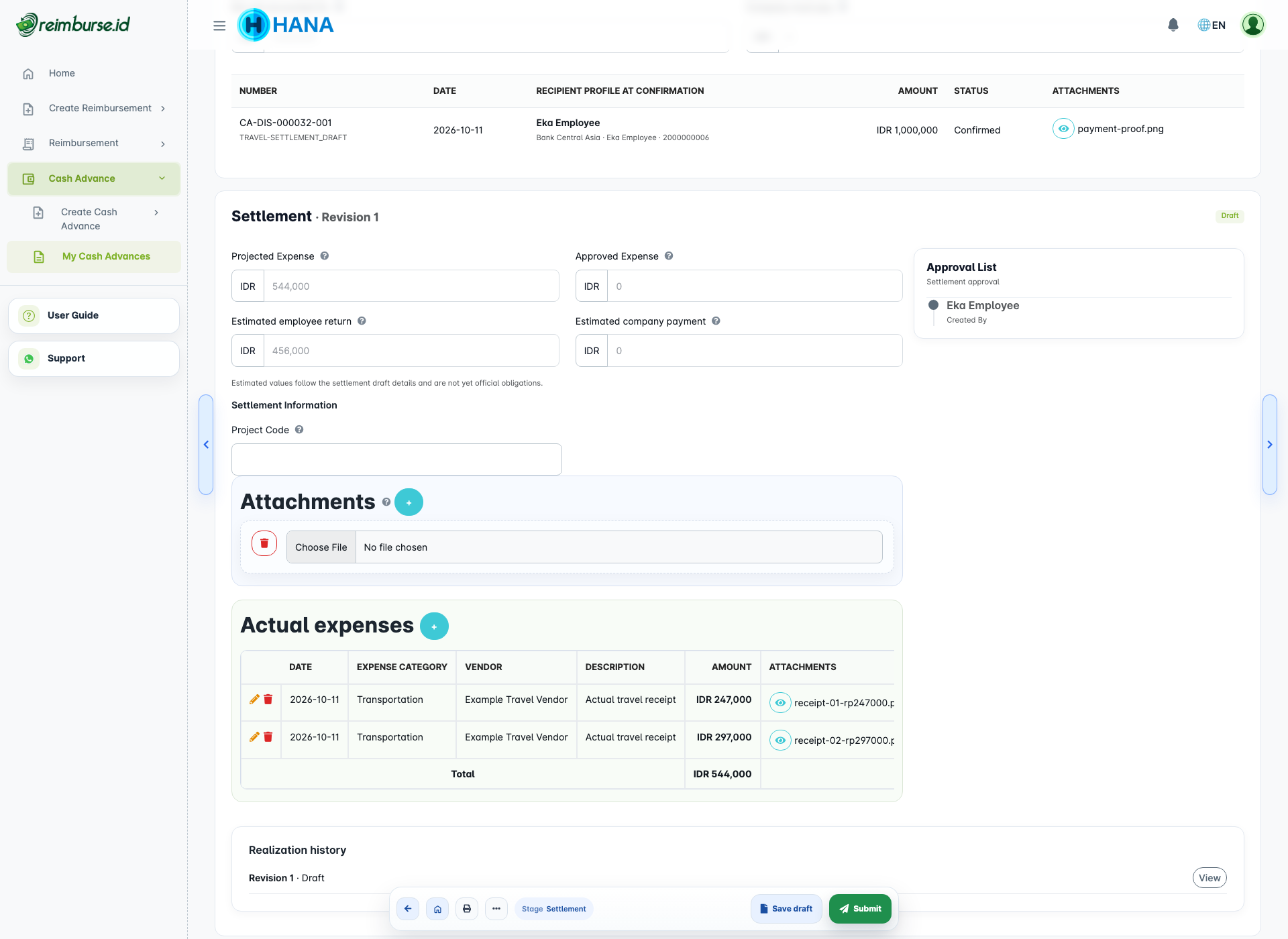Show Estimated employee return help tooltip

362,321
